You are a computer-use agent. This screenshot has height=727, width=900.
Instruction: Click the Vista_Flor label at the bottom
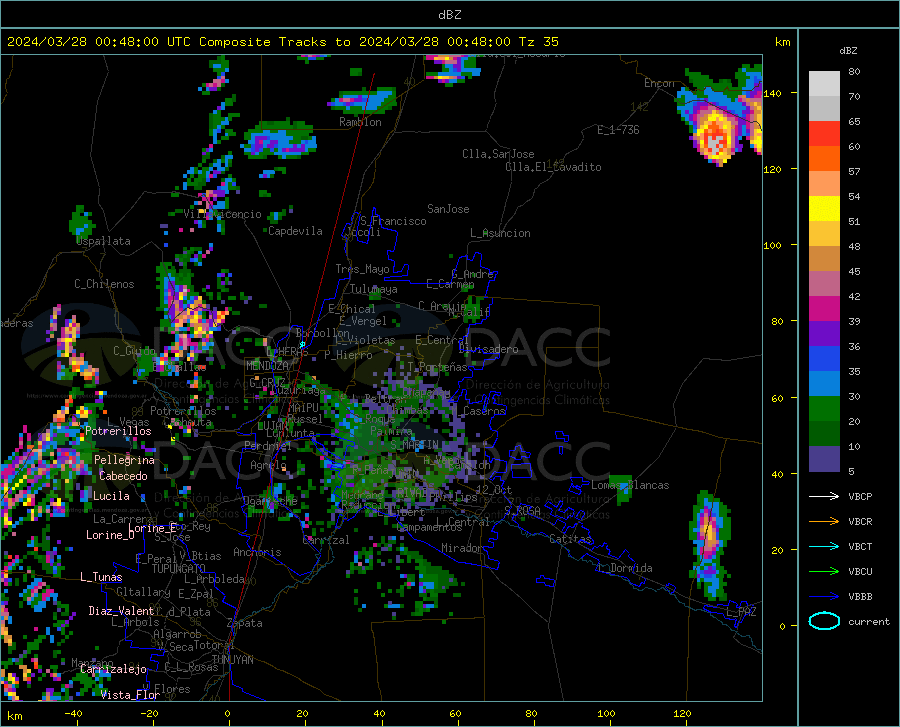click(x=130, y=695)
